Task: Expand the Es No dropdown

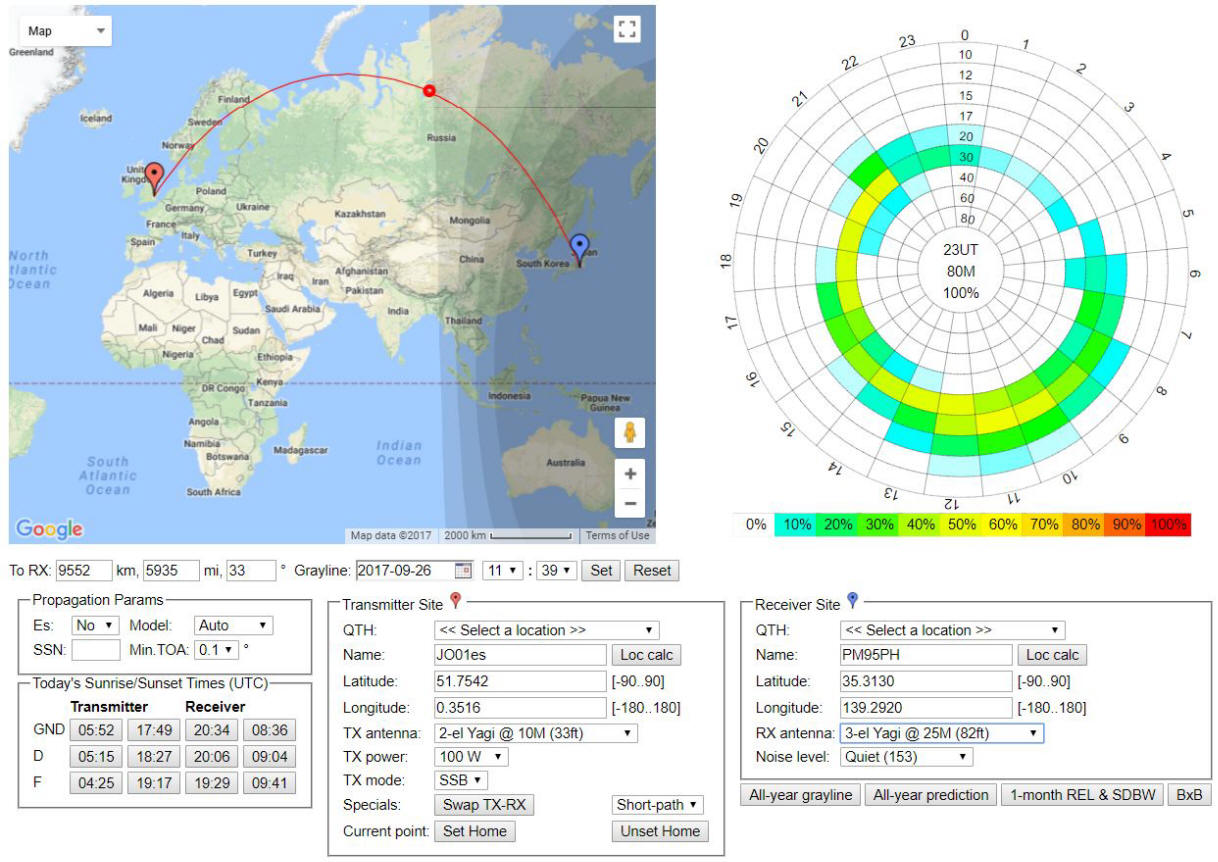Action: click(x=96, y=625)
